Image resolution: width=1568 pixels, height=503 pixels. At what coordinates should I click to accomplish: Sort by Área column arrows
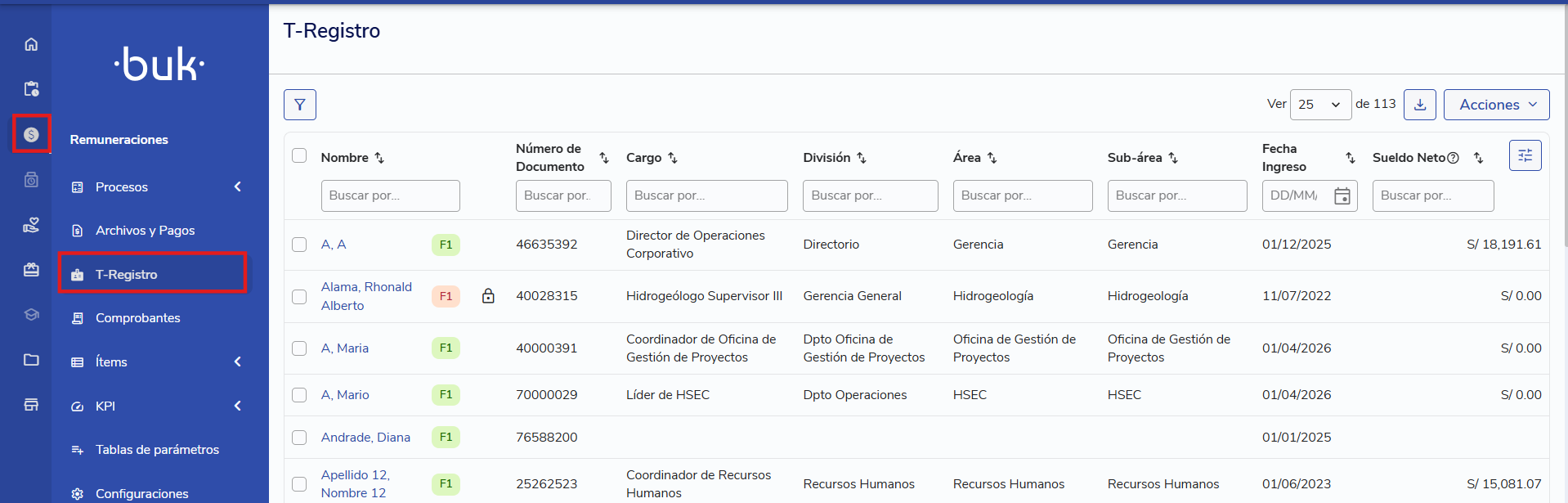pos(992,158)
